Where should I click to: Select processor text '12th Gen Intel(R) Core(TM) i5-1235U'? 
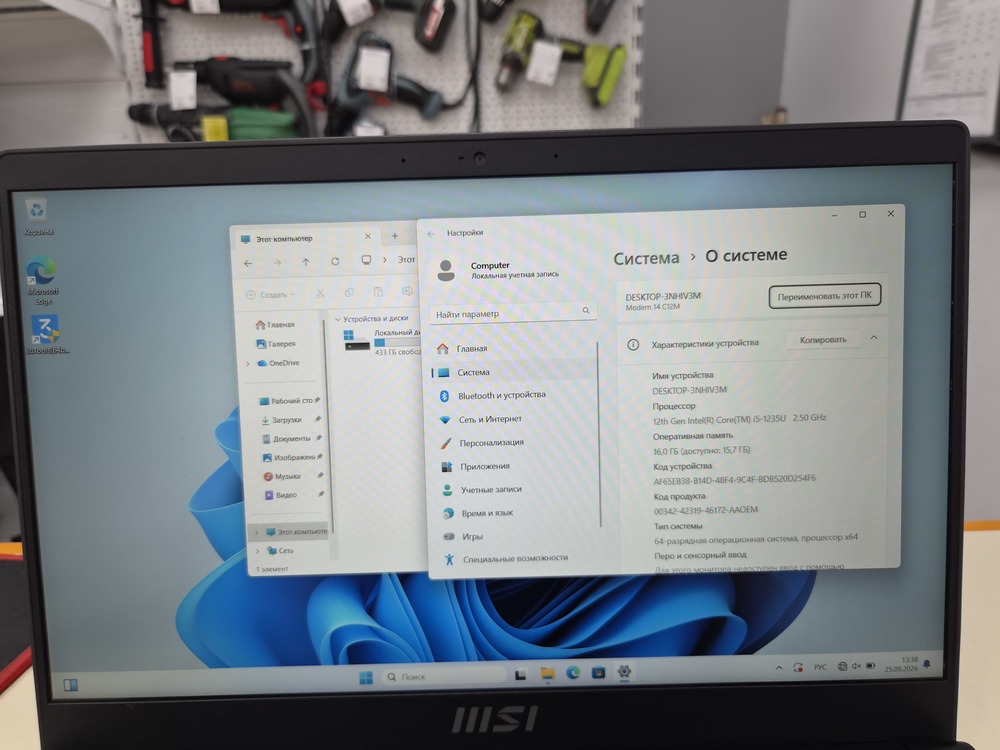[x=718, y=420]
